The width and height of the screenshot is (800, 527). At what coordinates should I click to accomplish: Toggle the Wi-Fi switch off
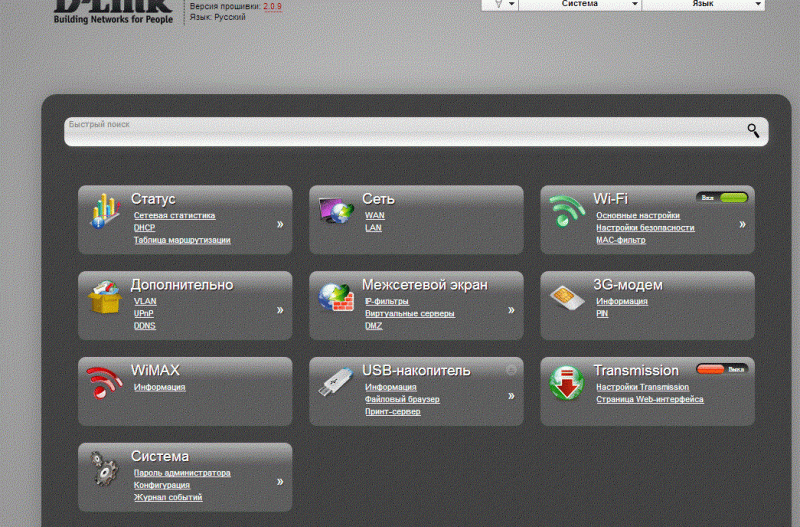[x=723, y=198]
